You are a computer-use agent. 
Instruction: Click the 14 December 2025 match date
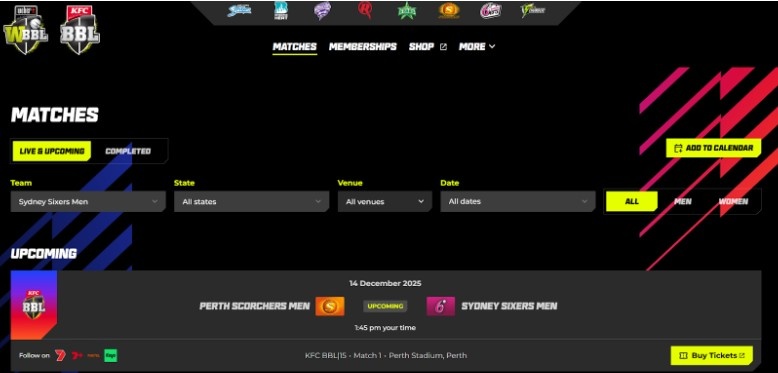[385, 283]
